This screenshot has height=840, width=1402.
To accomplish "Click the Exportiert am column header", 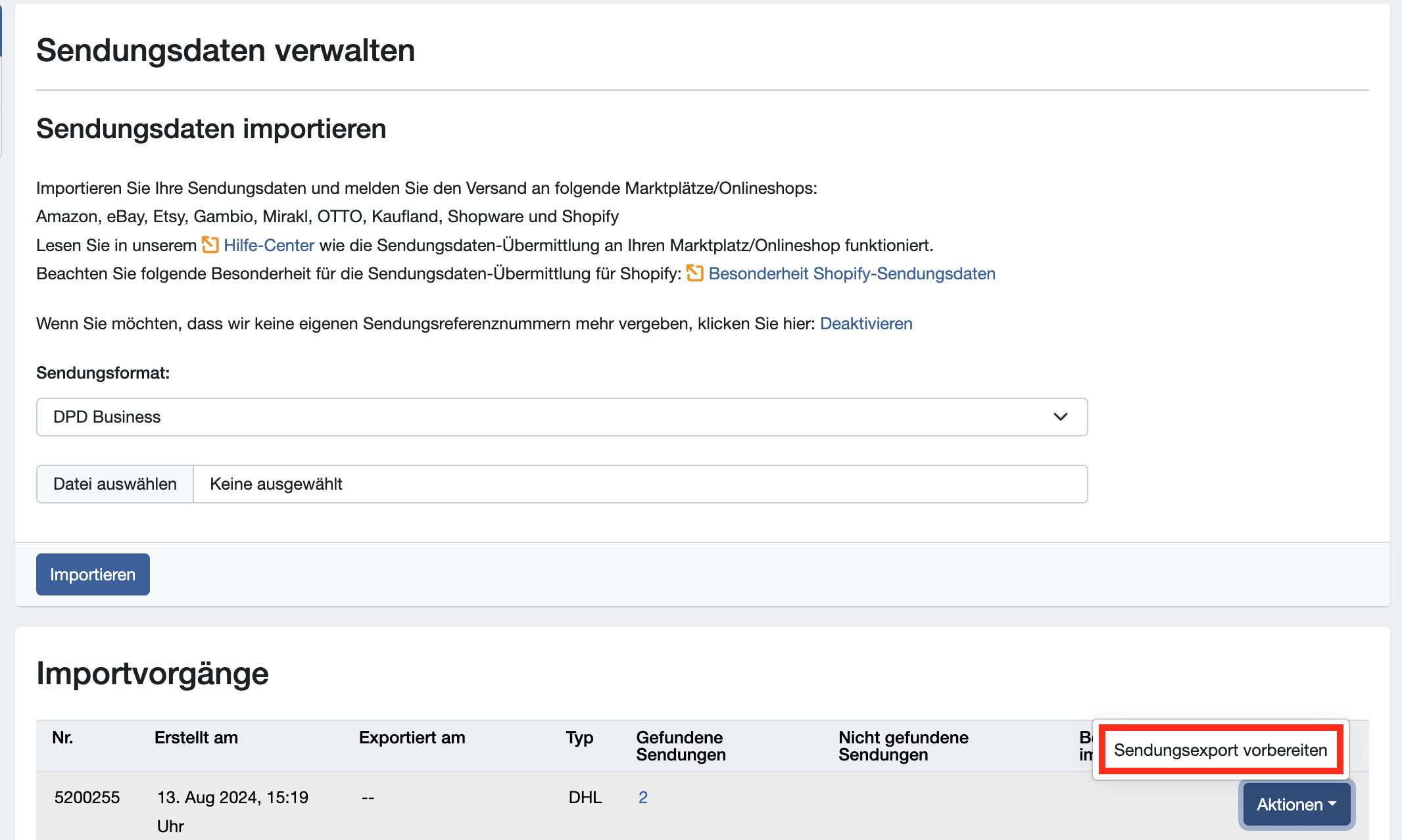I will click(x=412, y=737).
